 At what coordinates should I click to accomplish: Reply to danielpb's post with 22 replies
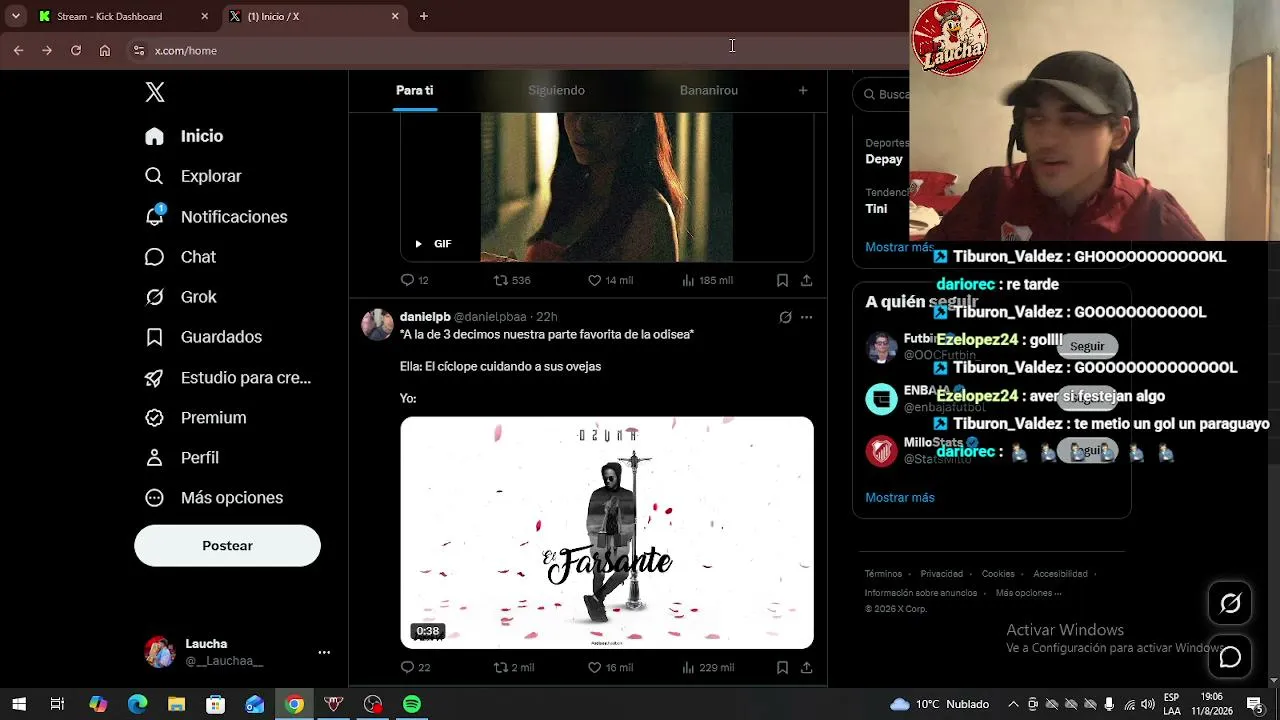(x=415, y=667)
